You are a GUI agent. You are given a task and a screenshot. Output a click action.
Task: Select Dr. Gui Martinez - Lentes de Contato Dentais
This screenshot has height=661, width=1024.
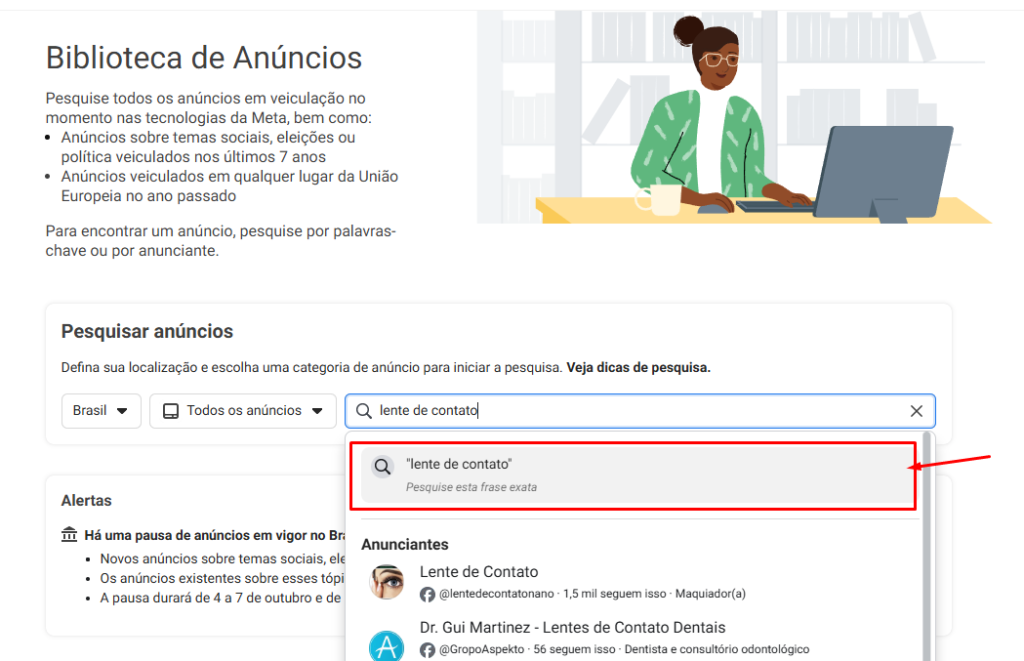(572, 628)
